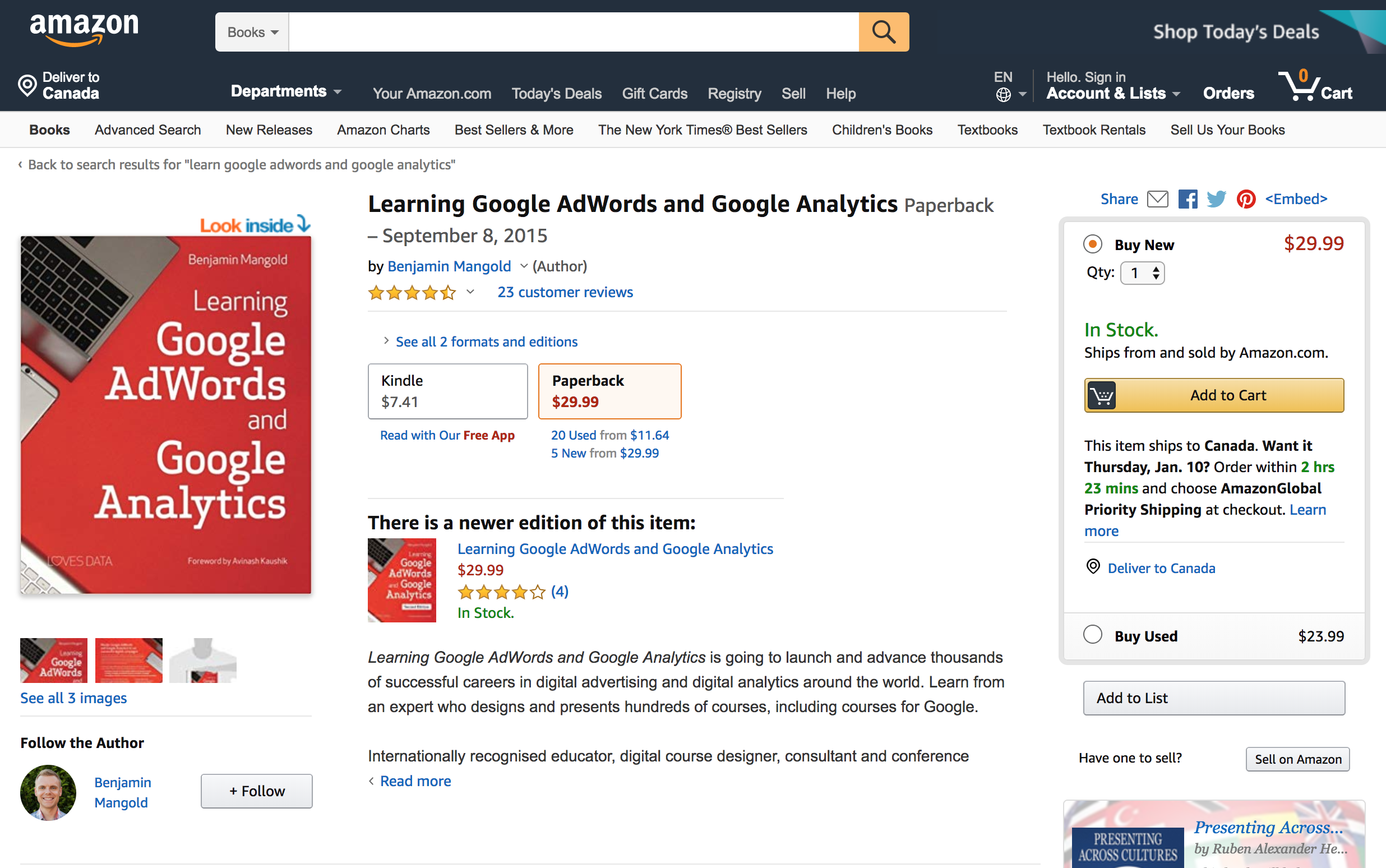1386x868 pixels.
Task: Open the quantity selector
Action: pos(1142,273)
